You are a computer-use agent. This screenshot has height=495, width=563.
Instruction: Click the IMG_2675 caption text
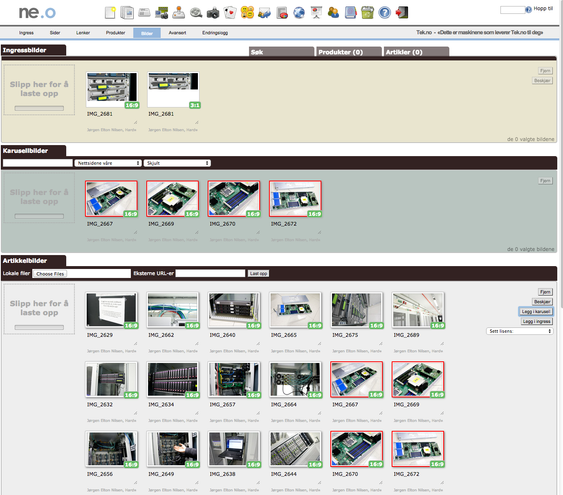tap(345, 335)
